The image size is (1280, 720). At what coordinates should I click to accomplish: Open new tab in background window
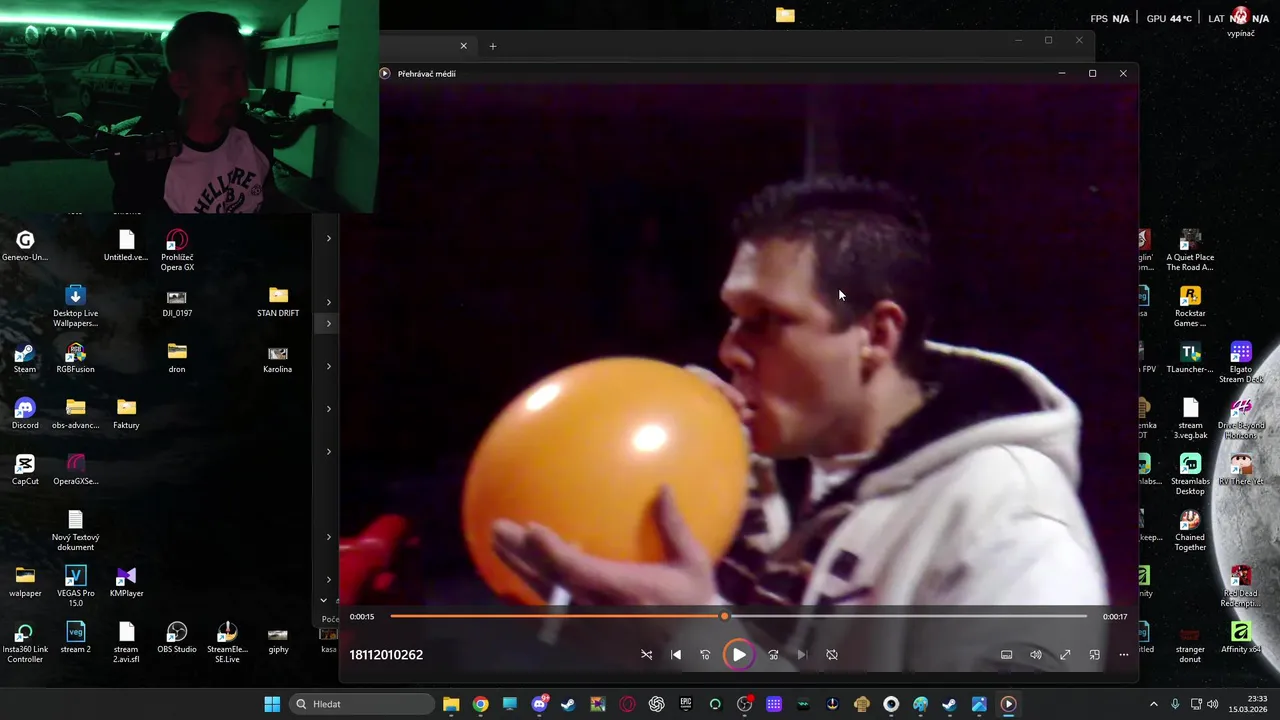pos(492,46)
